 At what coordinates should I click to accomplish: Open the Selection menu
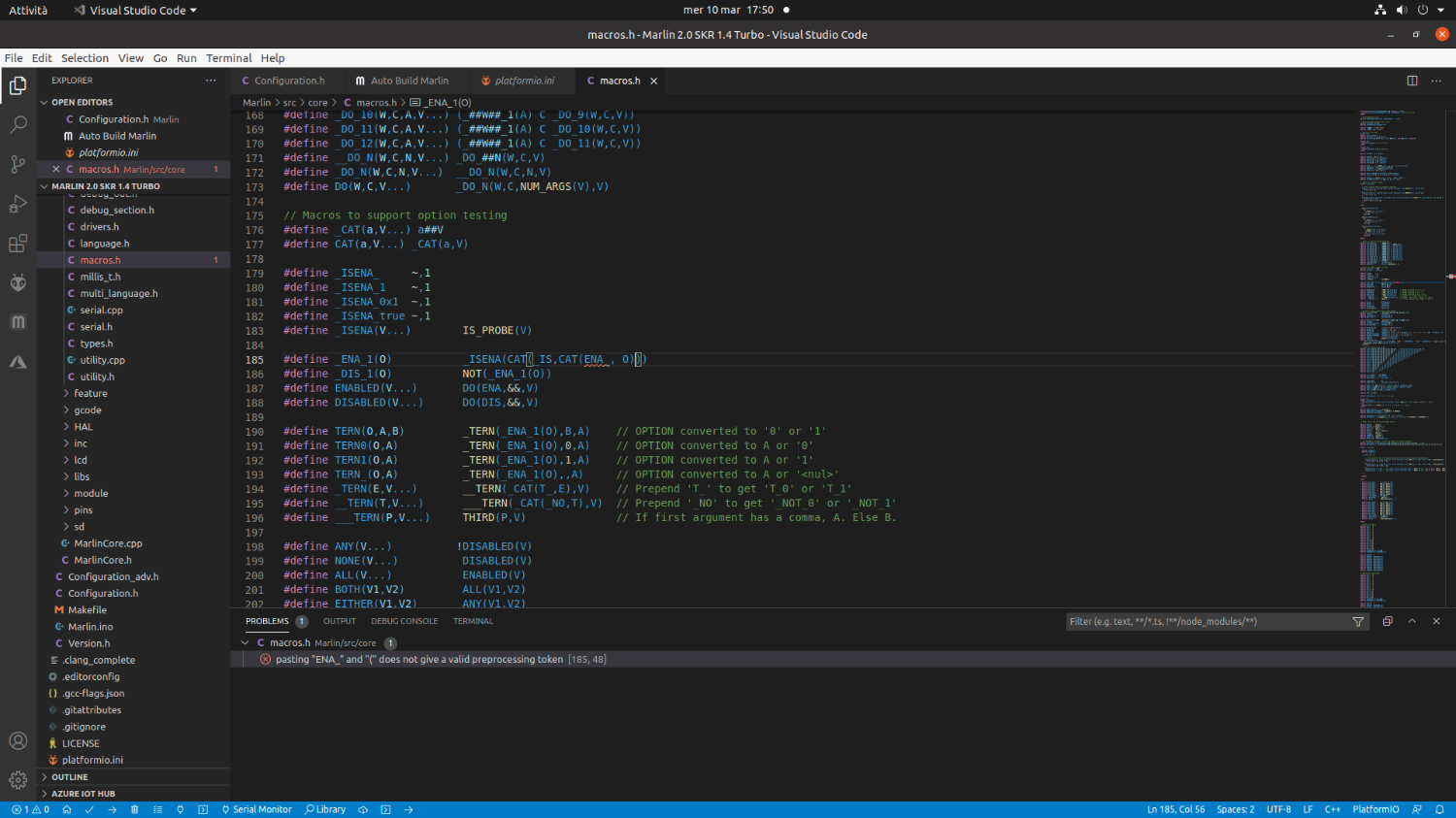pos(85,58)
